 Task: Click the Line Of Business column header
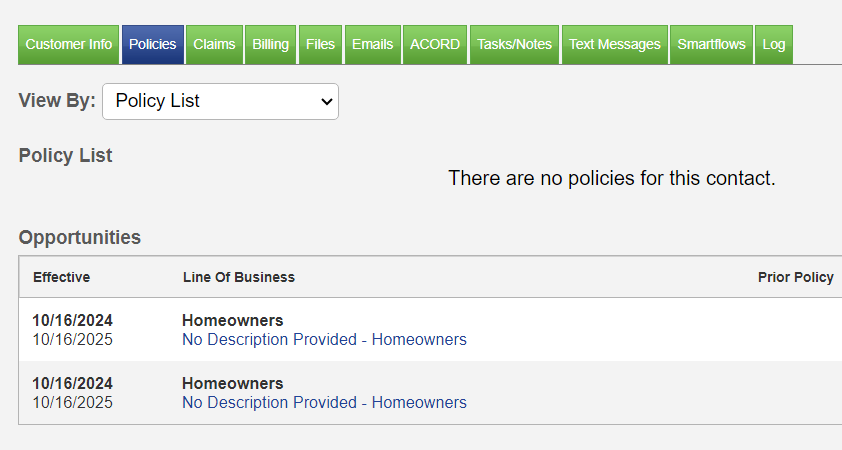[x=238, y=277]
